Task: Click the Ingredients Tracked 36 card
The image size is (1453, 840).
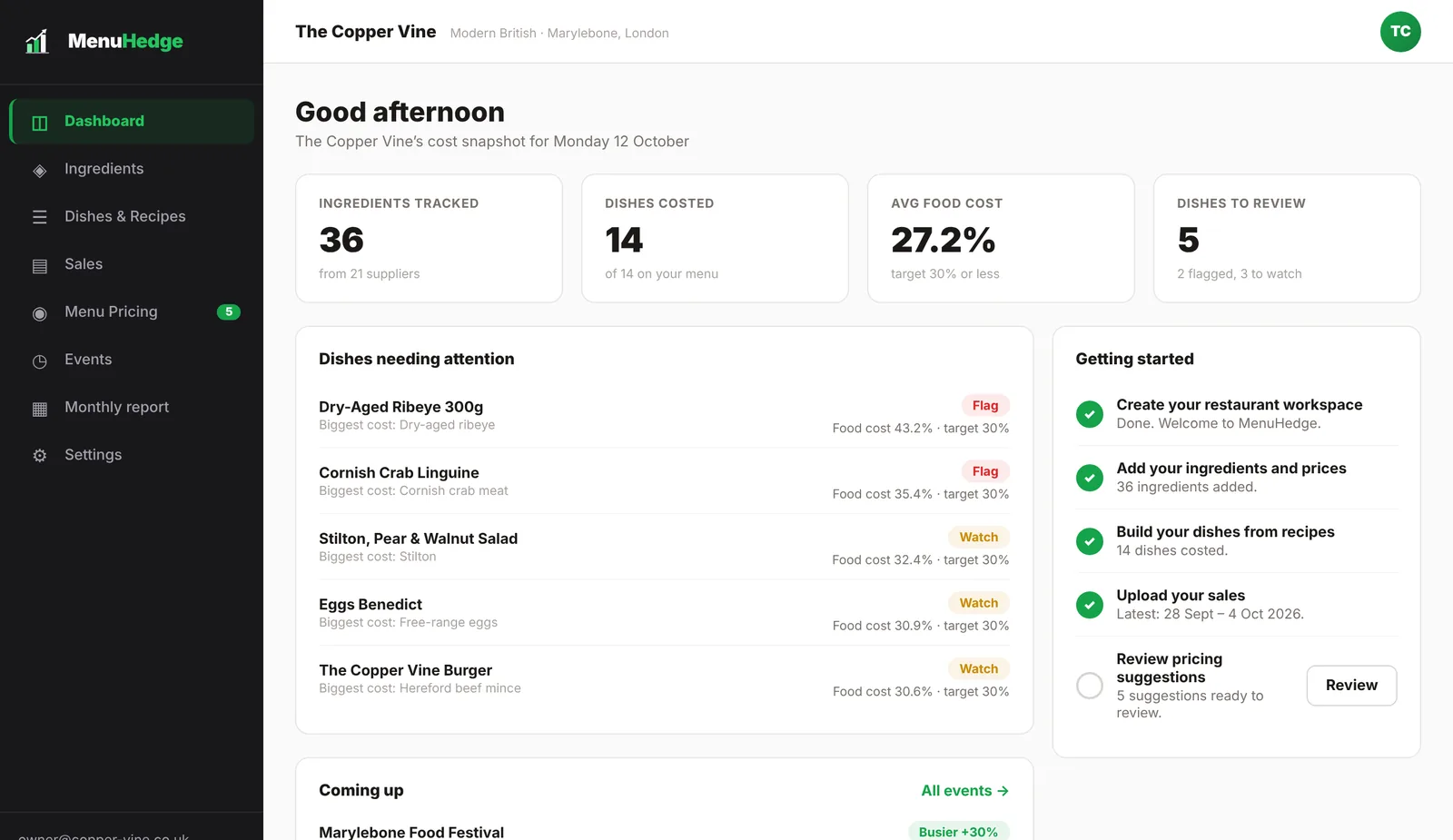Action: click(x=429, y=239)
